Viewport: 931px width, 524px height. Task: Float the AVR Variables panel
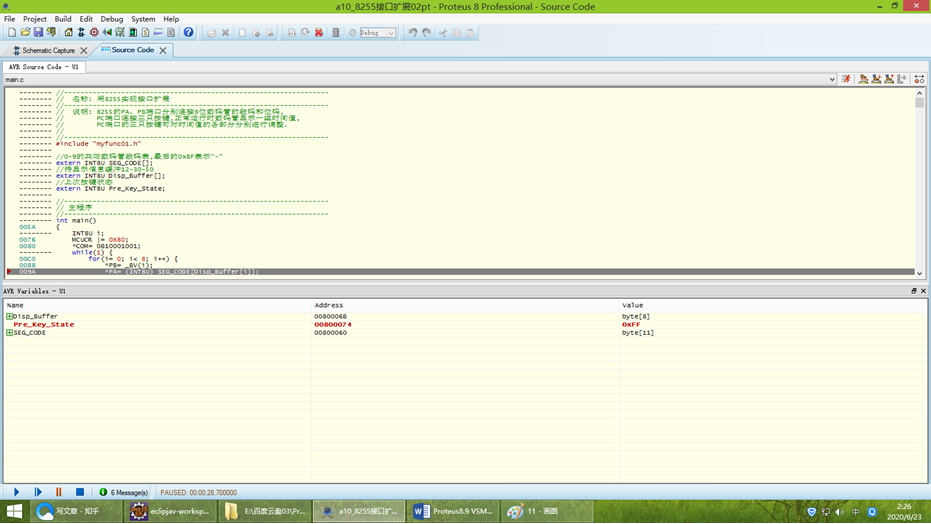point(914,291)
